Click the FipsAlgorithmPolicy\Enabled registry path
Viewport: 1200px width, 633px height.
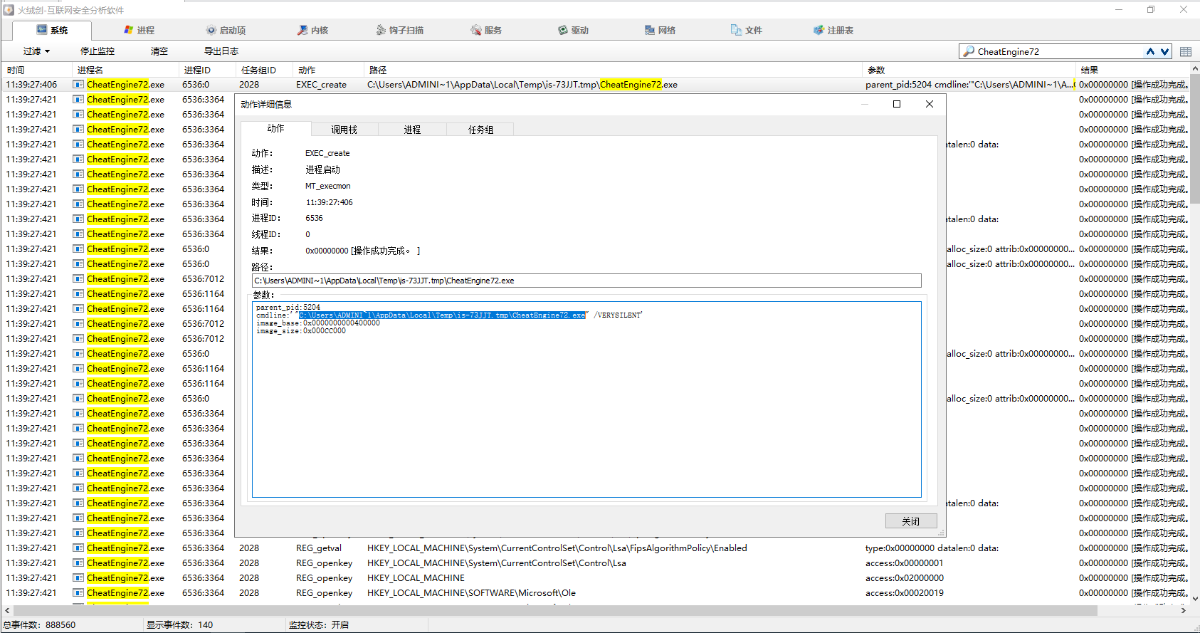tap(557, 548)
